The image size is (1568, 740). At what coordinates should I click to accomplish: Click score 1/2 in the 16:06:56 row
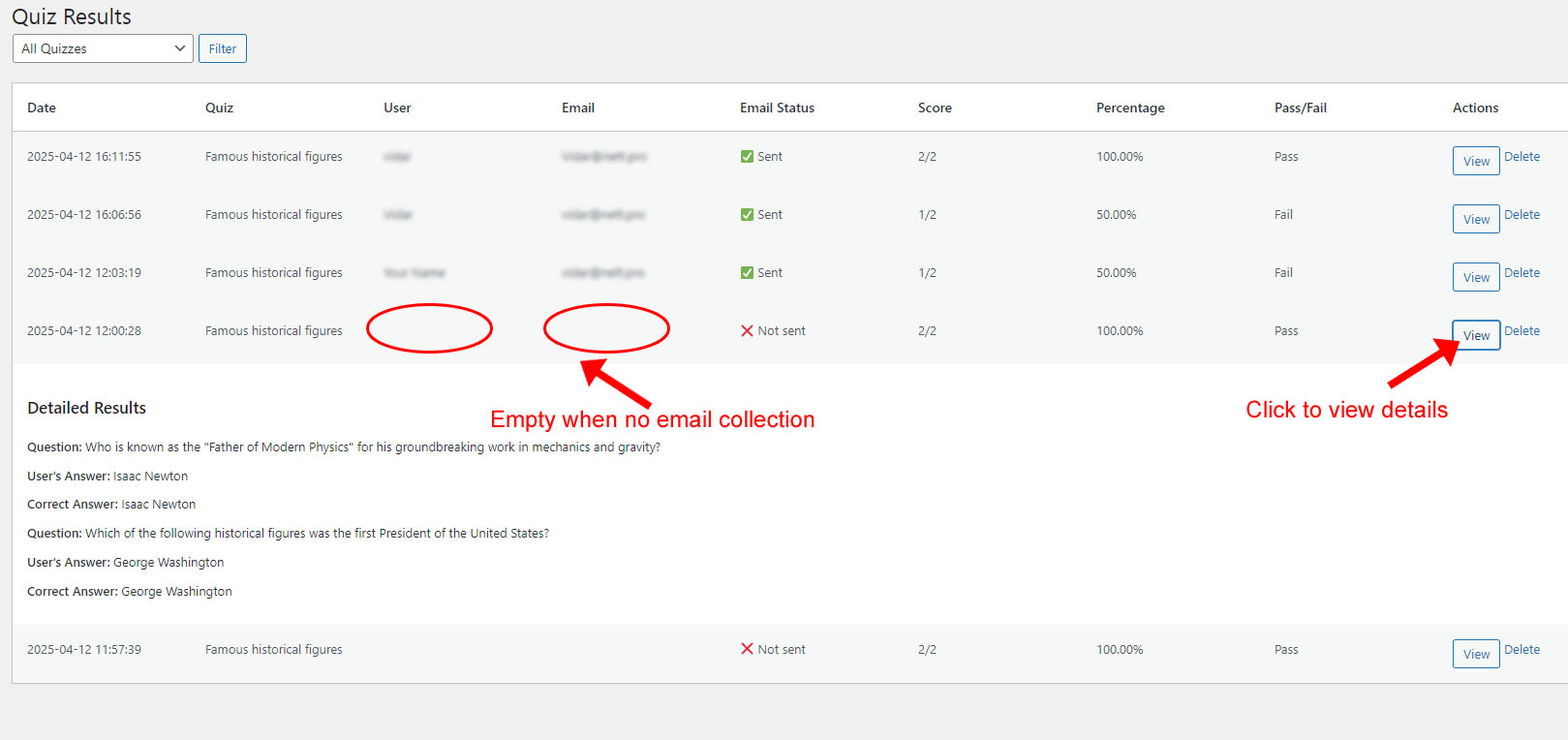pos(927,214)
